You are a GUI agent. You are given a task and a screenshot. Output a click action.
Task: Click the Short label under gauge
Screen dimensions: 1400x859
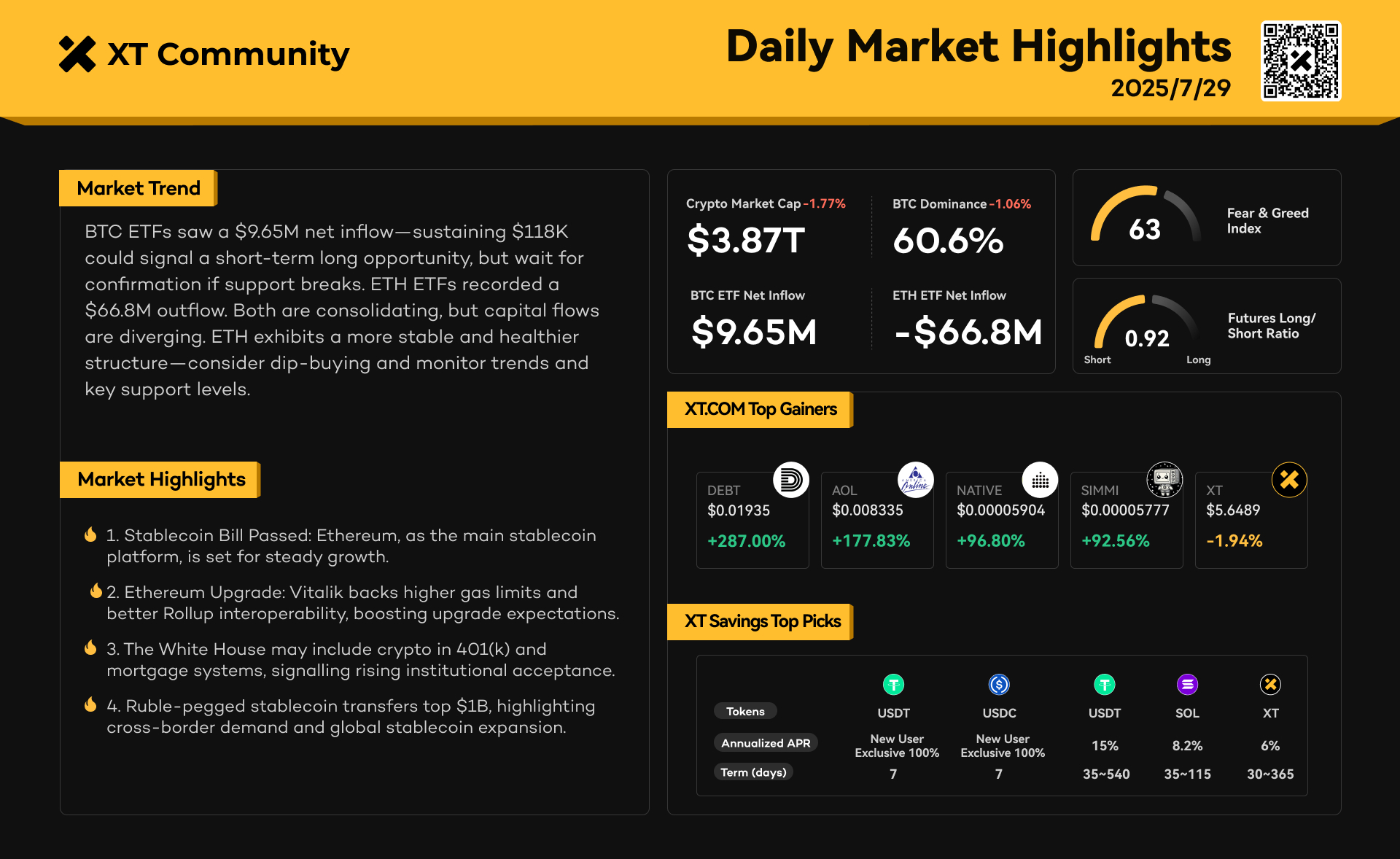click(1097, 359)
